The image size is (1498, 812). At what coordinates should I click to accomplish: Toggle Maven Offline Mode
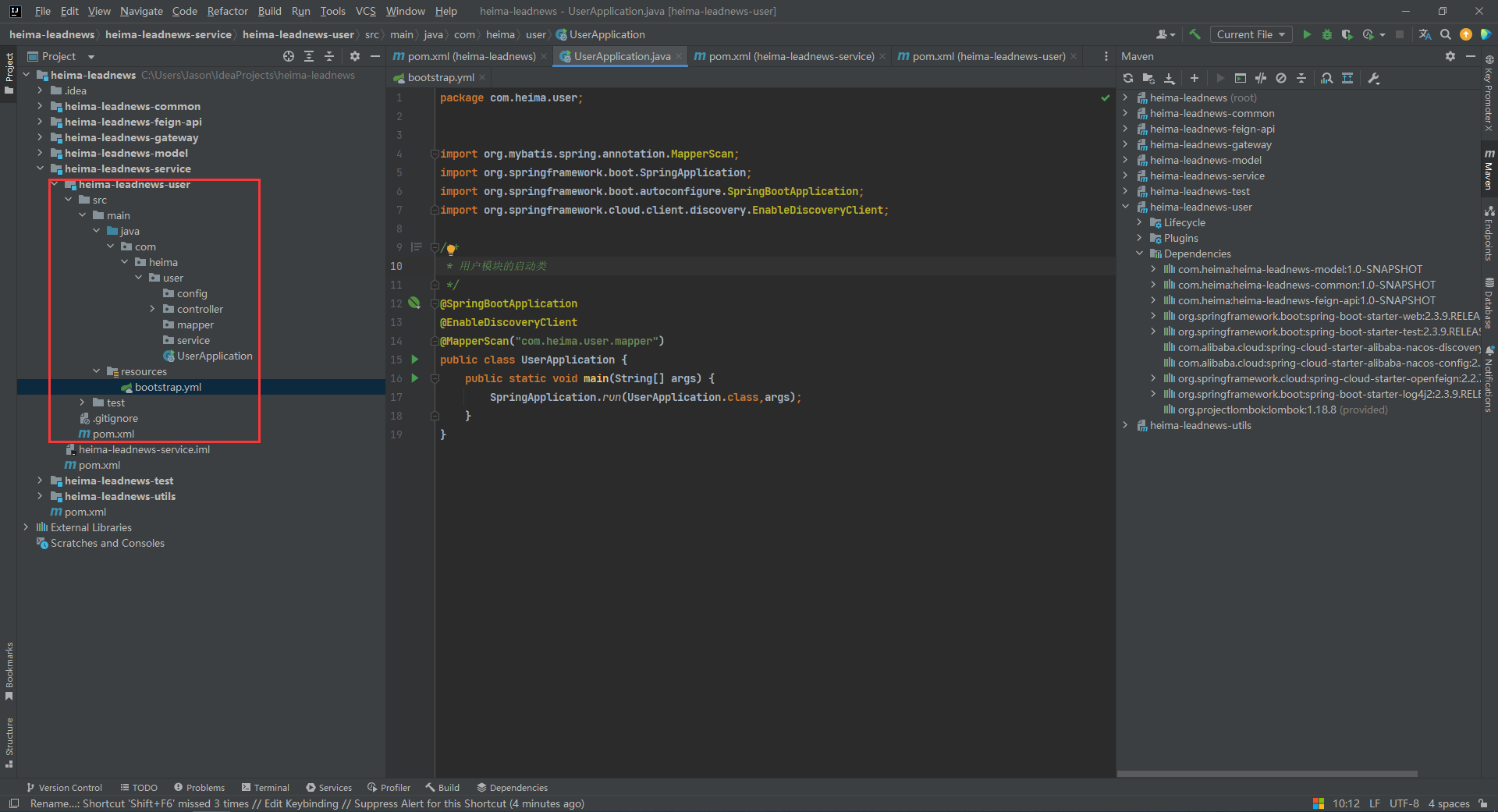pos(1261,78)
